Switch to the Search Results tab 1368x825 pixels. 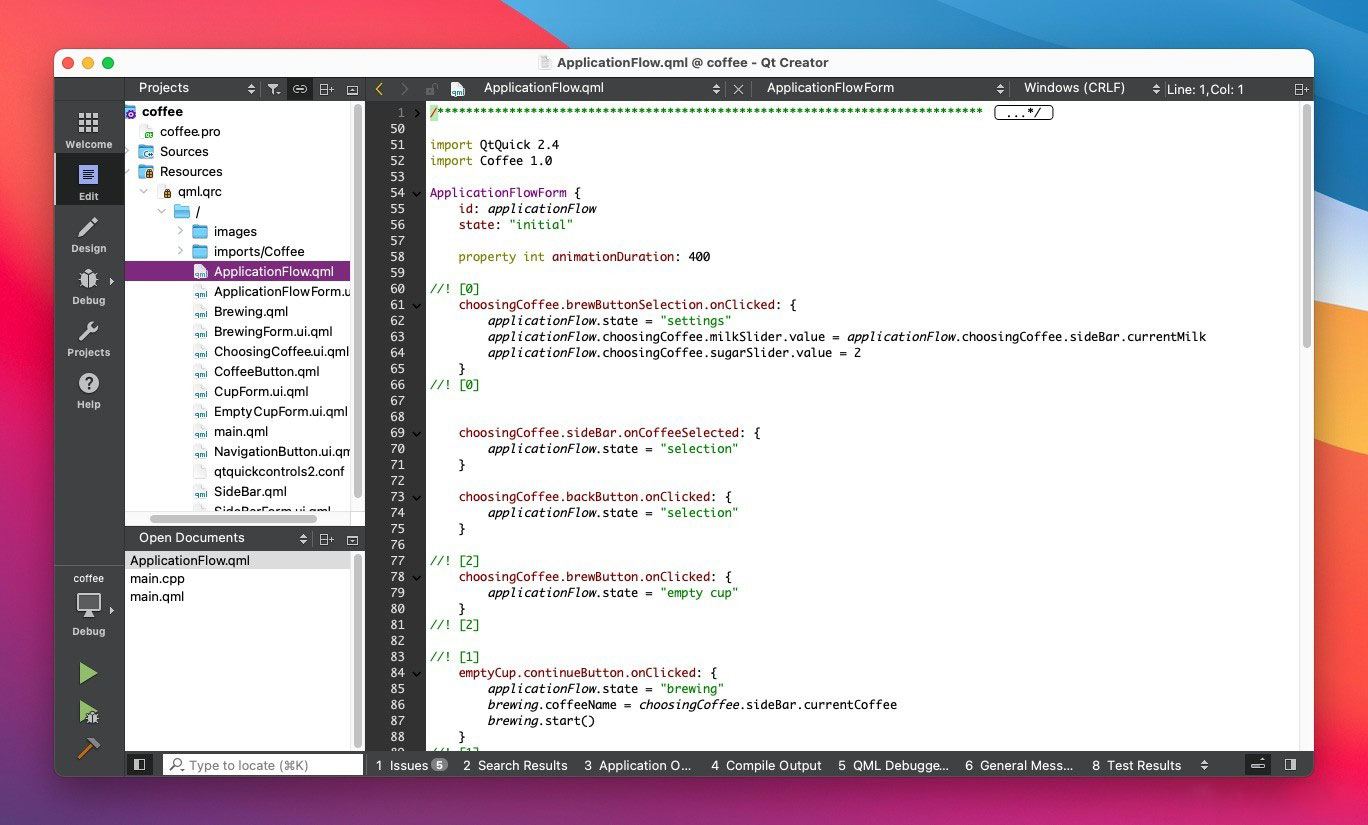(x=515, y=765)
